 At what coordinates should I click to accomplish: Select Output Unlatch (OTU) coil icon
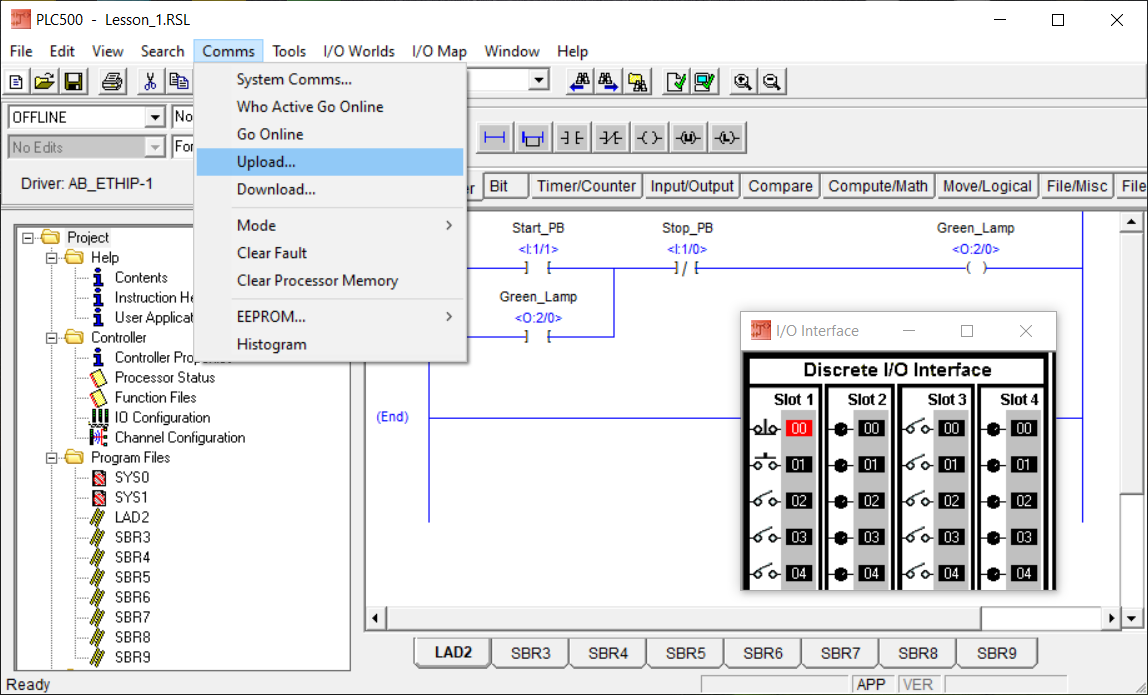688,138
